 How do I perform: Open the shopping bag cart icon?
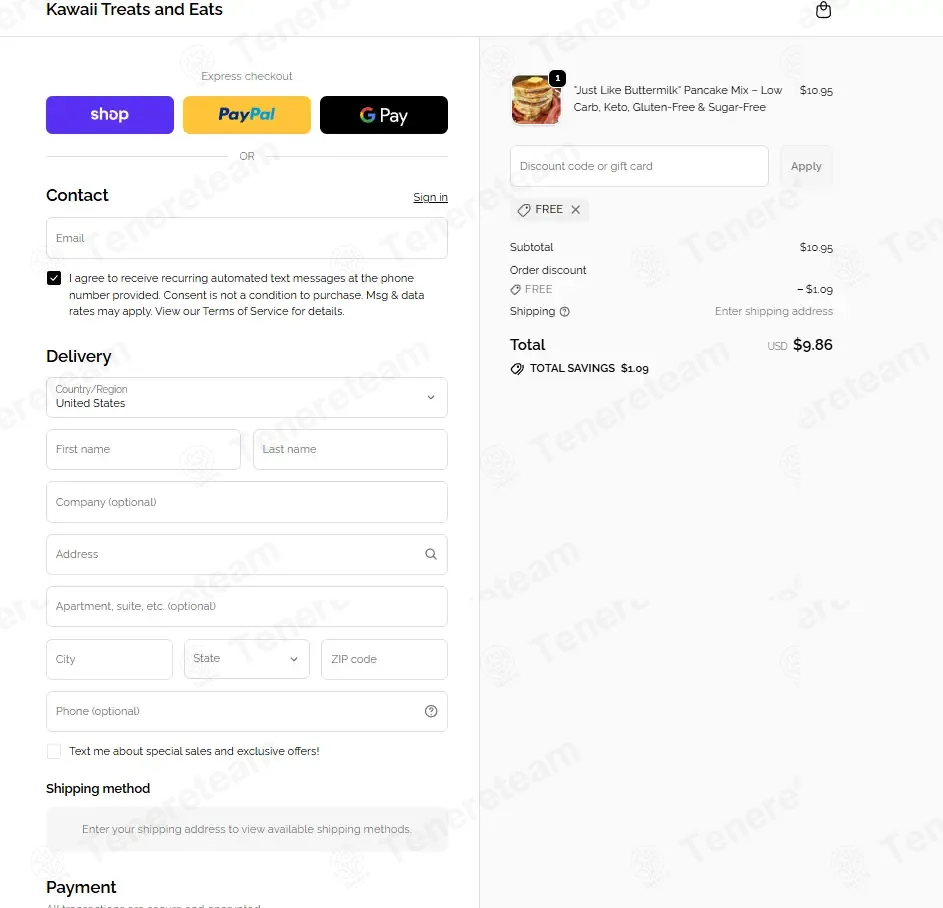pyautogui.click(x=823, y=10)
